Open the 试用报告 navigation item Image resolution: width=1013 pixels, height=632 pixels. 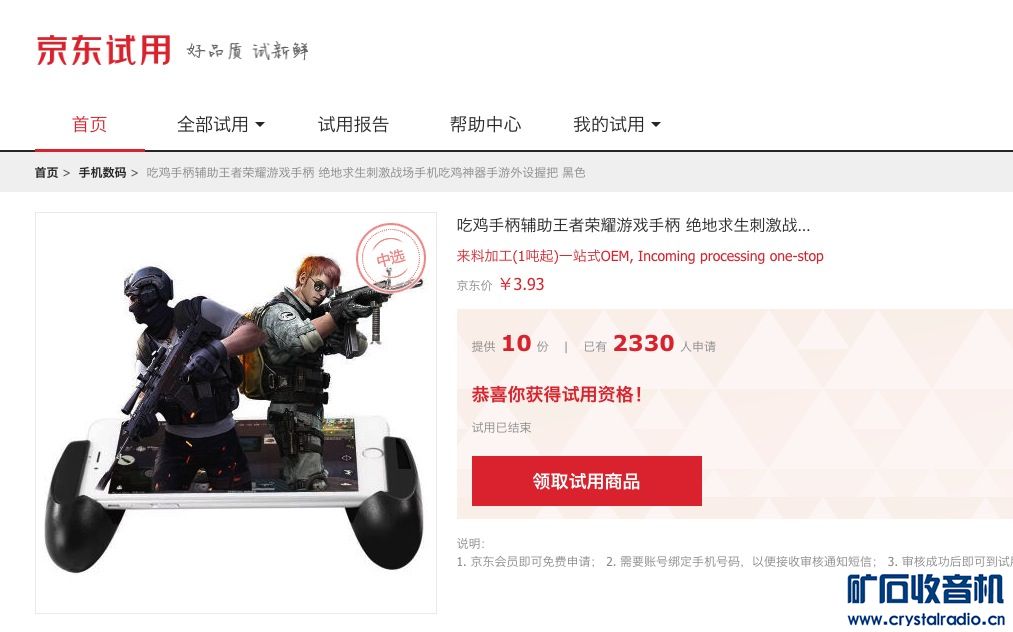353,124
